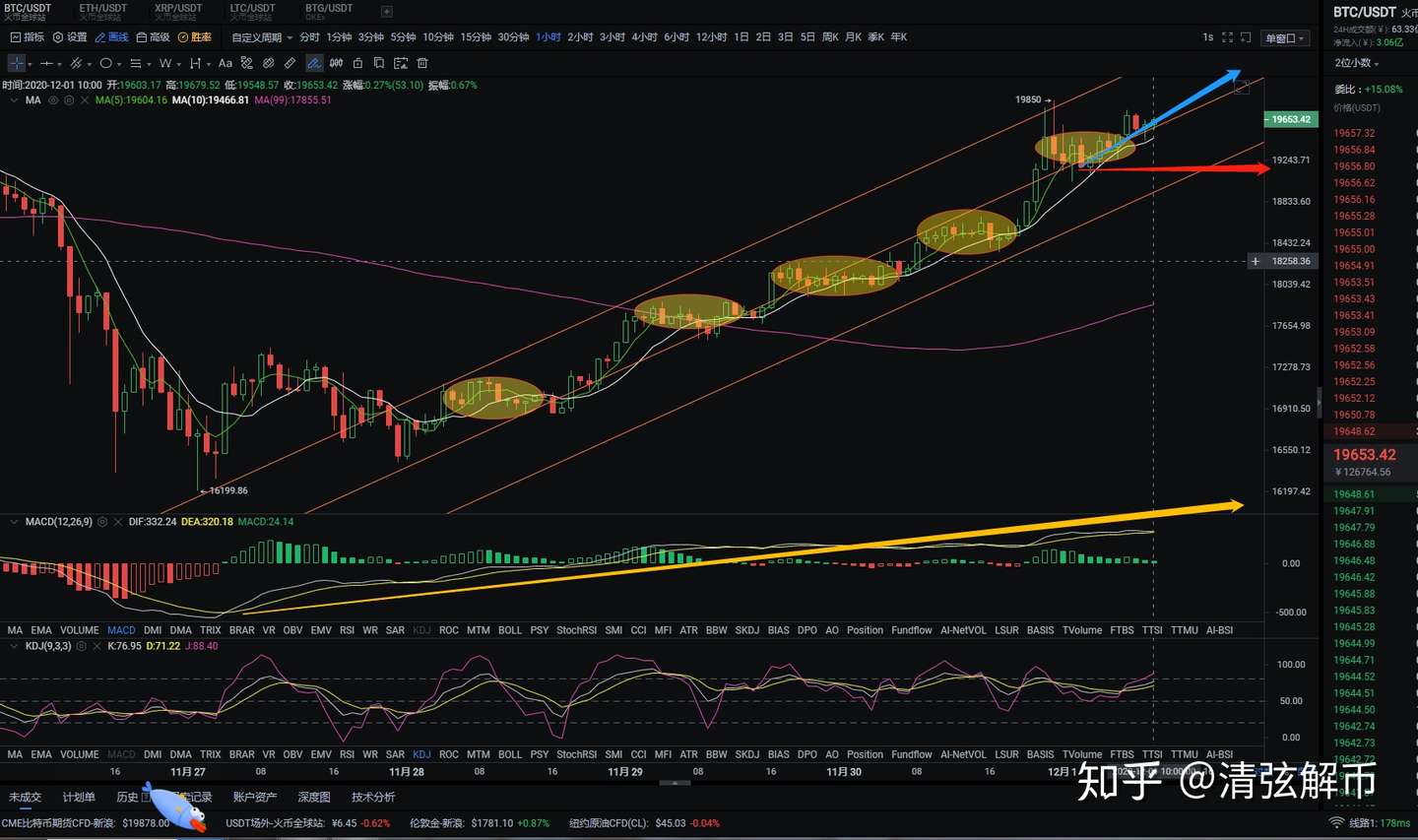Select the crosshair cursor tool
1418x840 pixels.
coord(17,63)
